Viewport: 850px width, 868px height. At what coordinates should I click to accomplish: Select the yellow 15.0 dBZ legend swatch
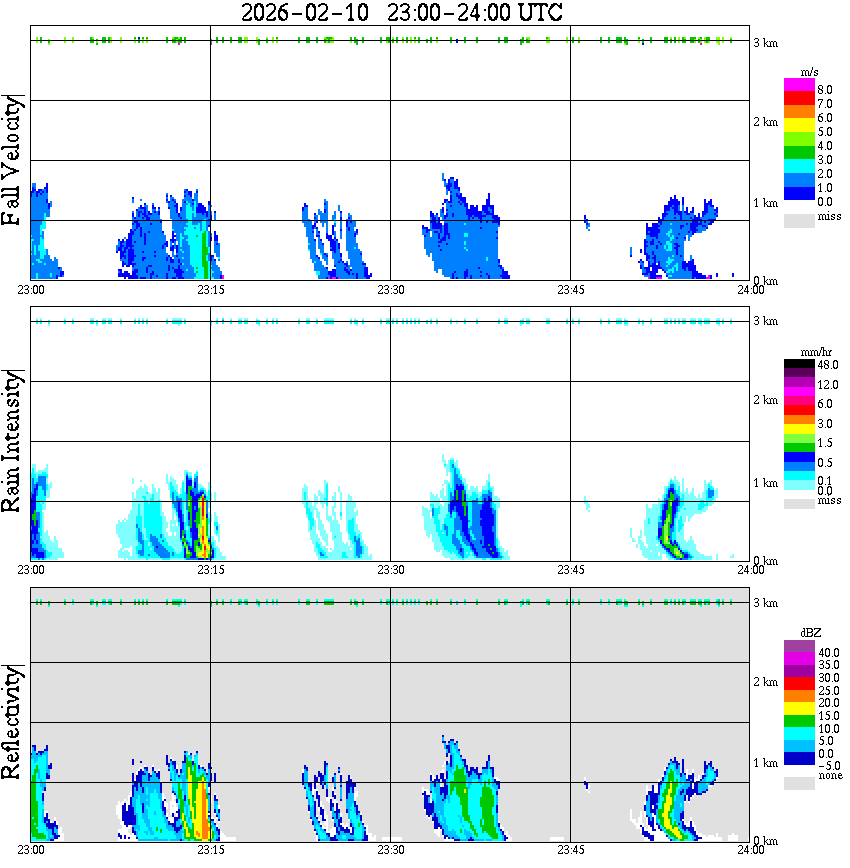799,709
